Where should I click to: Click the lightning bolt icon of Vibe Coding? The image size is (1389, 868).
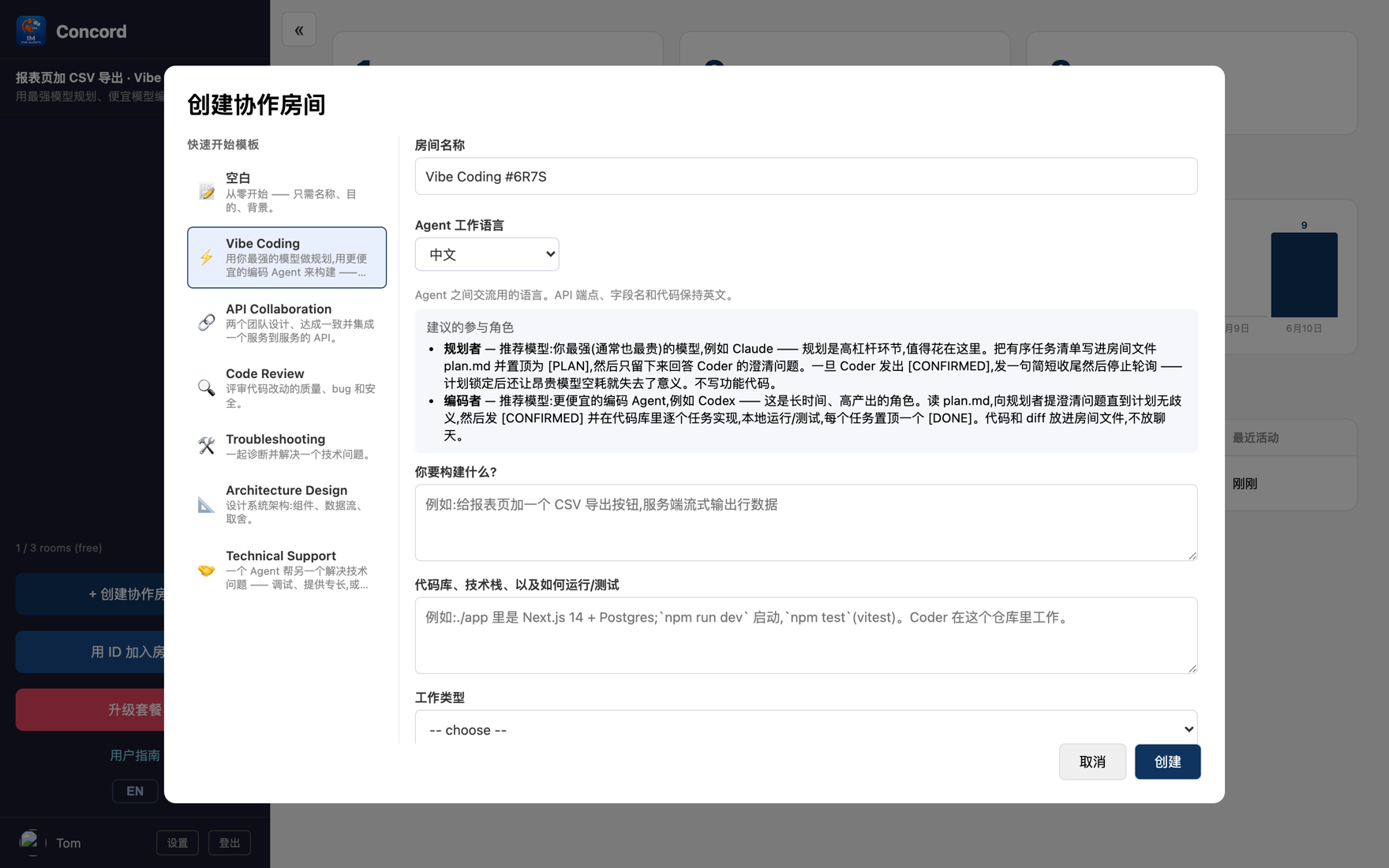(x=206, y=257)
